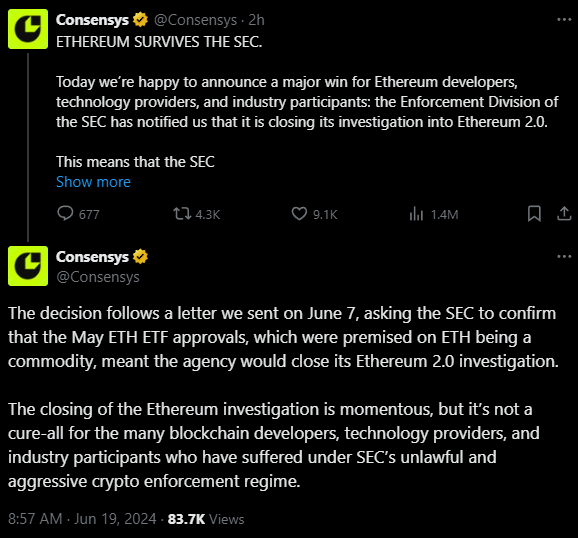This screenshot has width=578, height=538.
Task: Repost the tweet with 4.3K reposts
Action: click(182, 214)
